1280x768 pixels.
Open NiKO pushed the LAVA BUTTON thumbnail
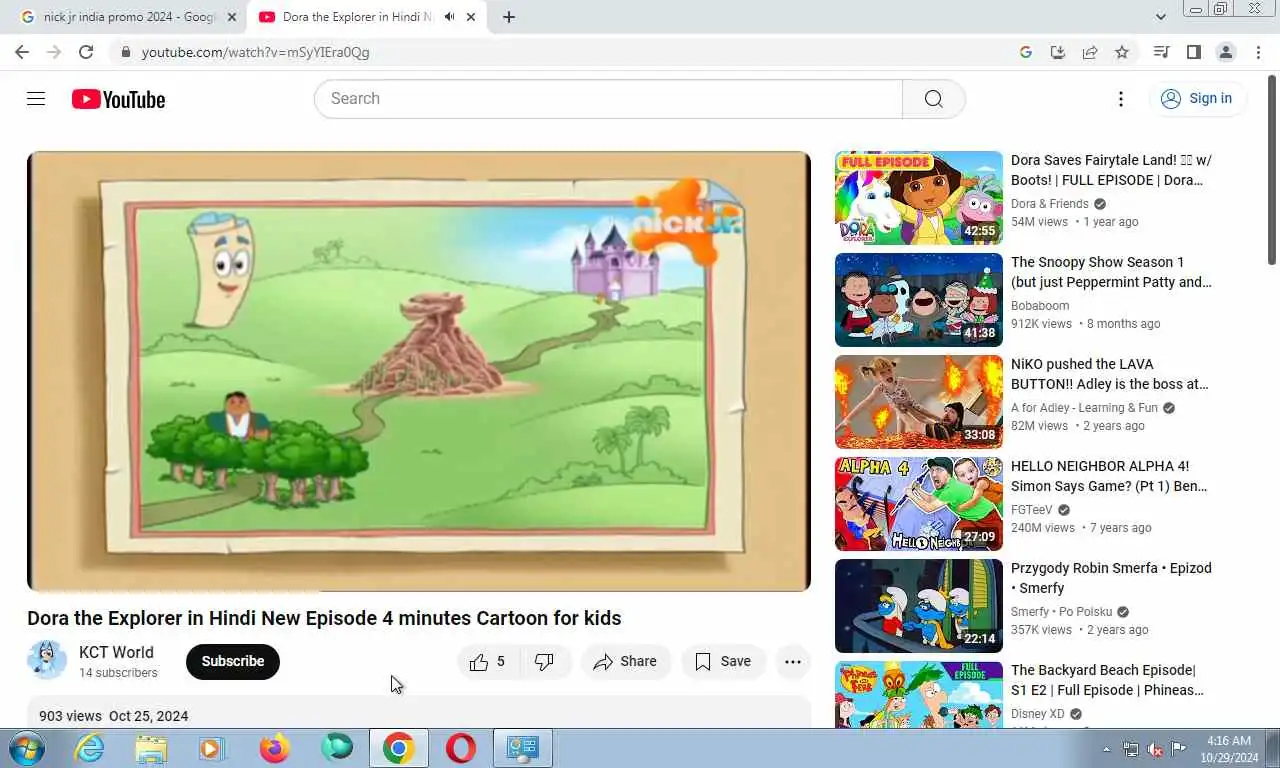pos(919,402)
